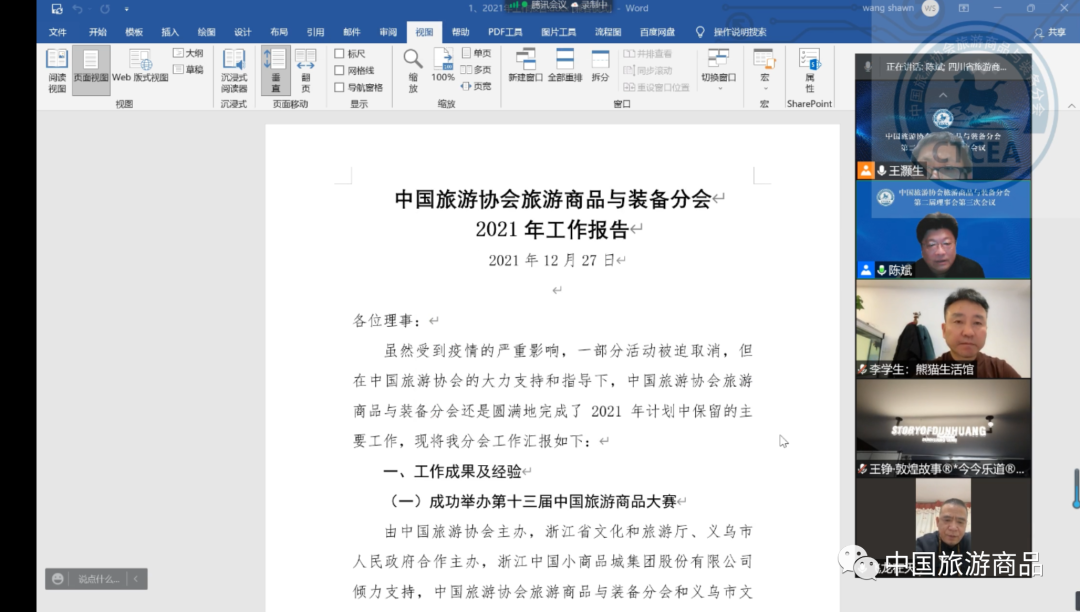Click 同步滚动 synchronous scrolling

tap(647, 70)
